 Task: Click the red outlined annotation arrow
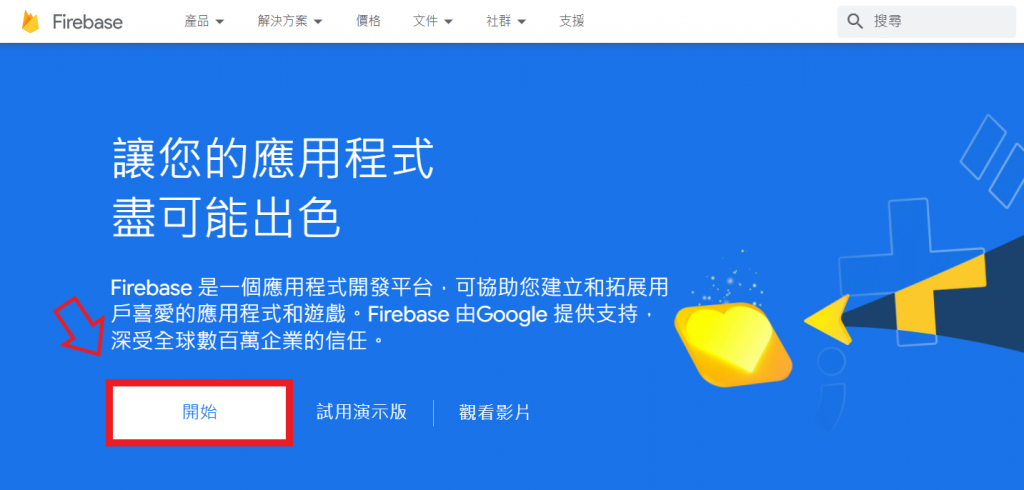[79, 324]
